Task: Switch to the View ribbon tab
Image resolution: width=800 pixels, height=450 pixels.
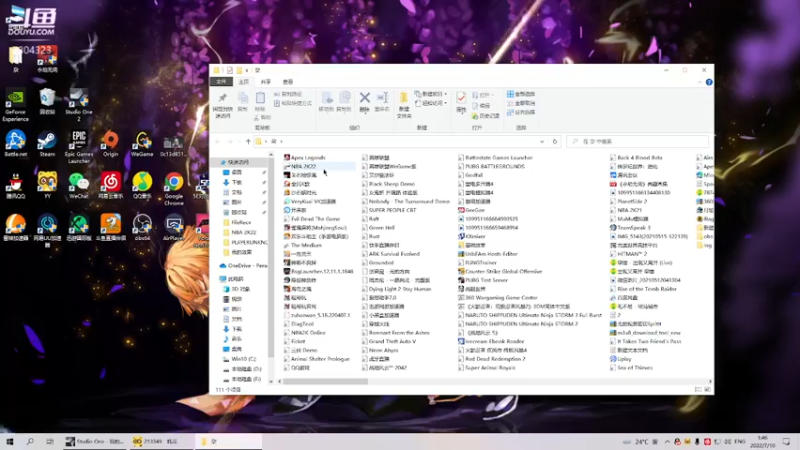Action: (288, 82)
